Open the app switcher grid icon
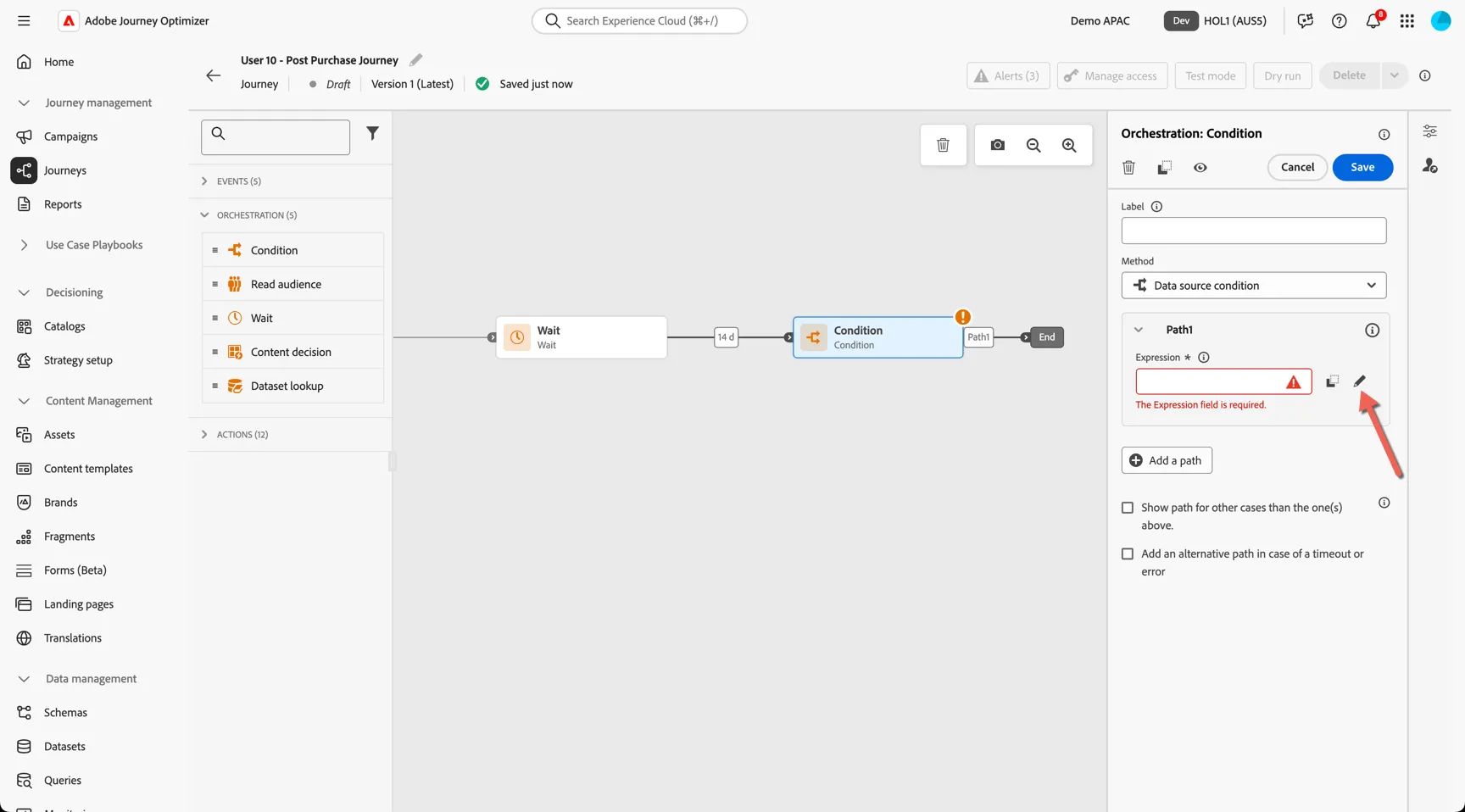The height and width of the screenshot is (812, 1465). pyautogui.click(x=1407, y=20)
